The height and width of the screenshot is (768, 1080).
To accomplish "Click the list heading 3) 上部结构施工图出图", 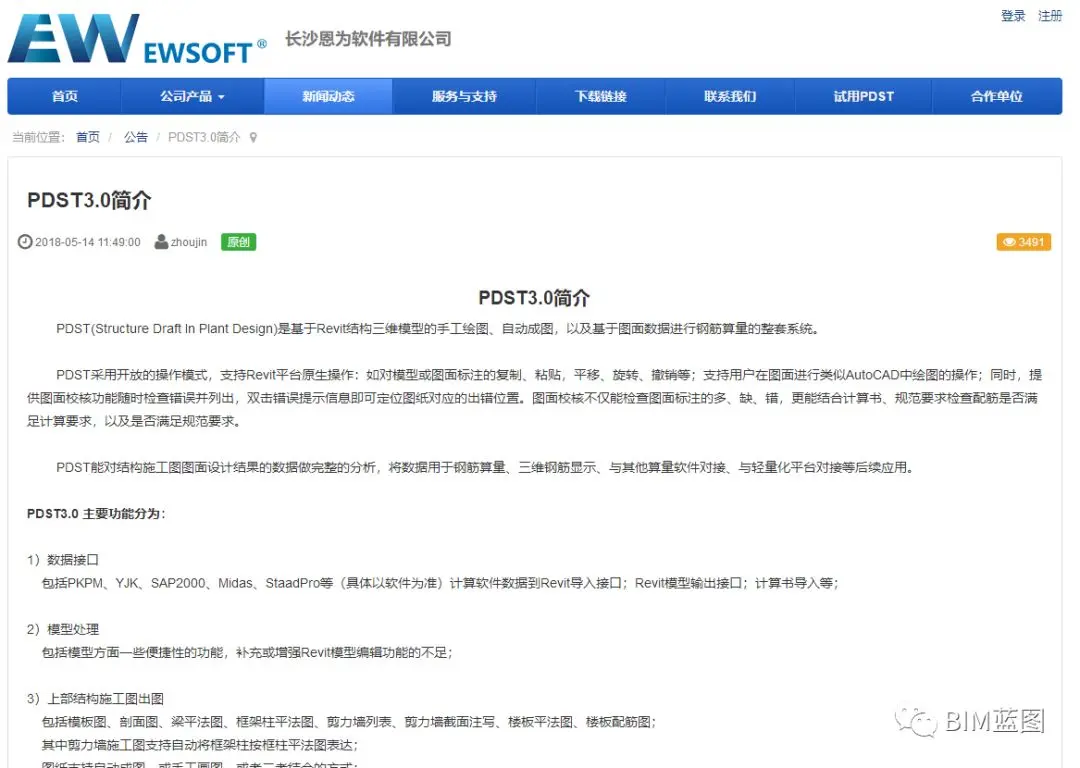I will click(x=95, y=699).
